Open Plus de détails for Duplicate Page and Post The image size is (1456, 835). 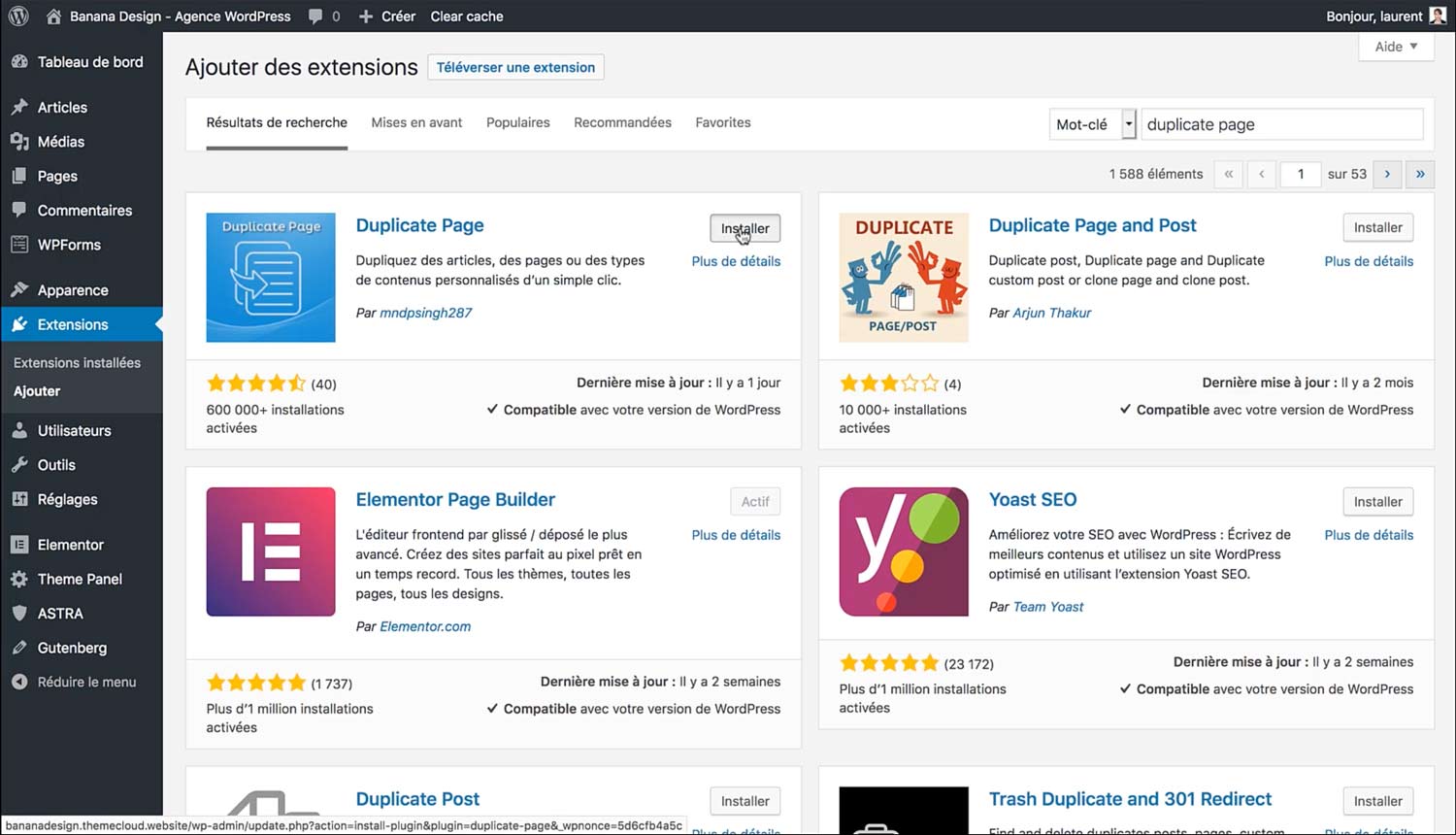(1369, 261)
